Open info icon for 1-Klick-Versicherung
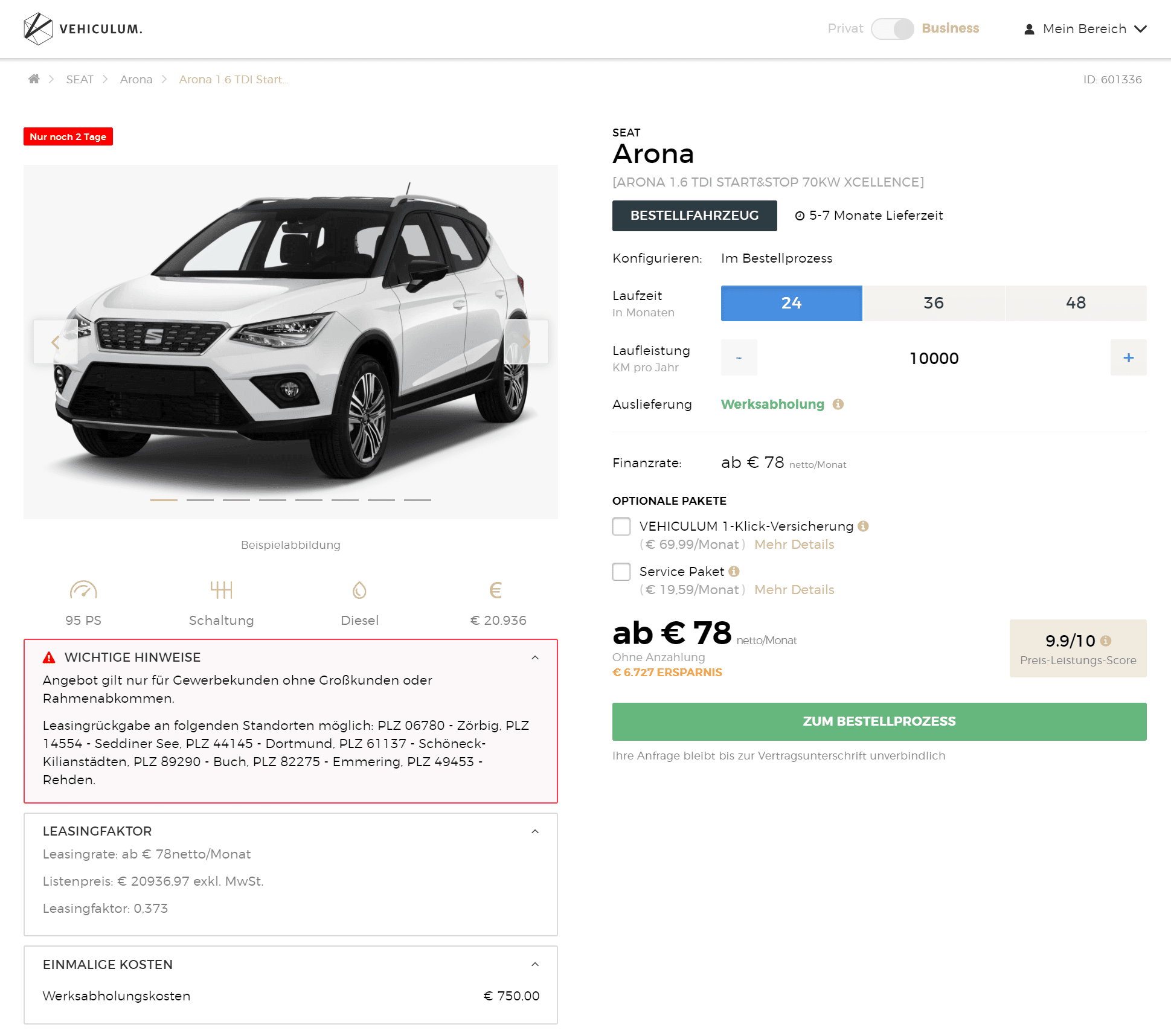Screen dimensions: 1171x1036 [863, 526]
